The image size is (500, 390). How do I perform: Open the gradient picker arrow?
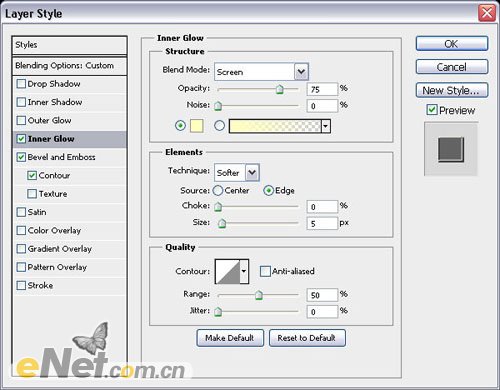coord(326,126)
